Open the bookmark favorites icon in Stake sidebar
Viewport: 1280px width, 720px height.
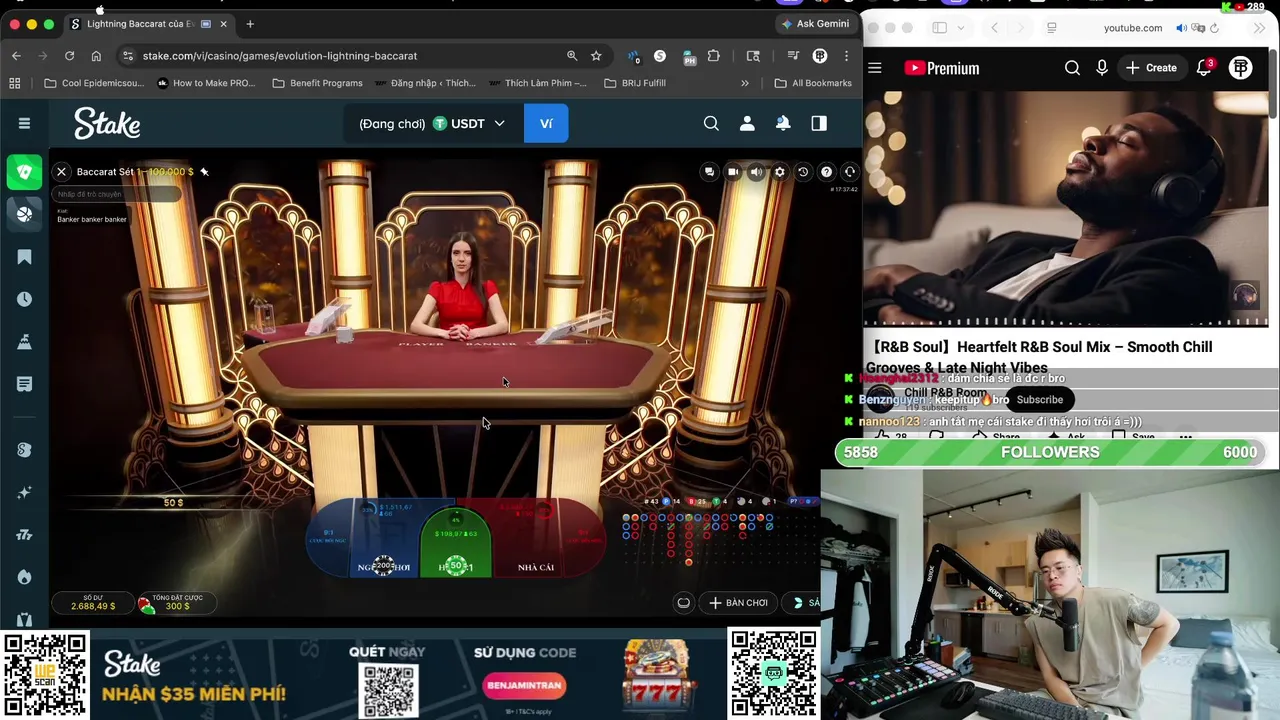(x=24, y=258)
